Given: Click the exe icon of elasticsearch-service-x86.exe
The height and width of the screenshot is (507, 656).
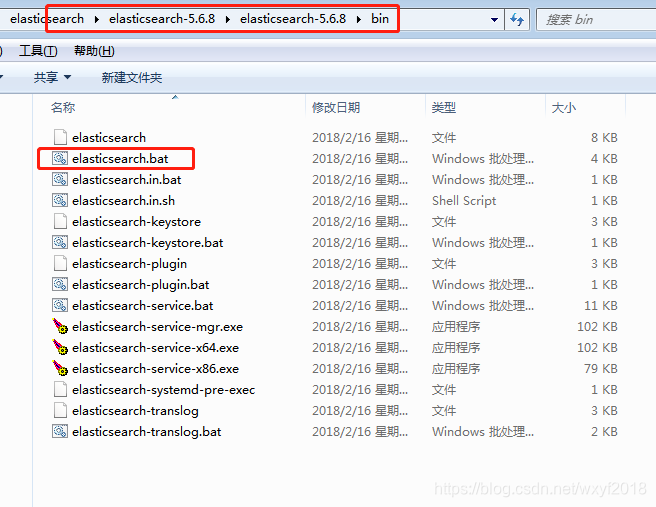Looking at the screenshot, I should point(60,368).
